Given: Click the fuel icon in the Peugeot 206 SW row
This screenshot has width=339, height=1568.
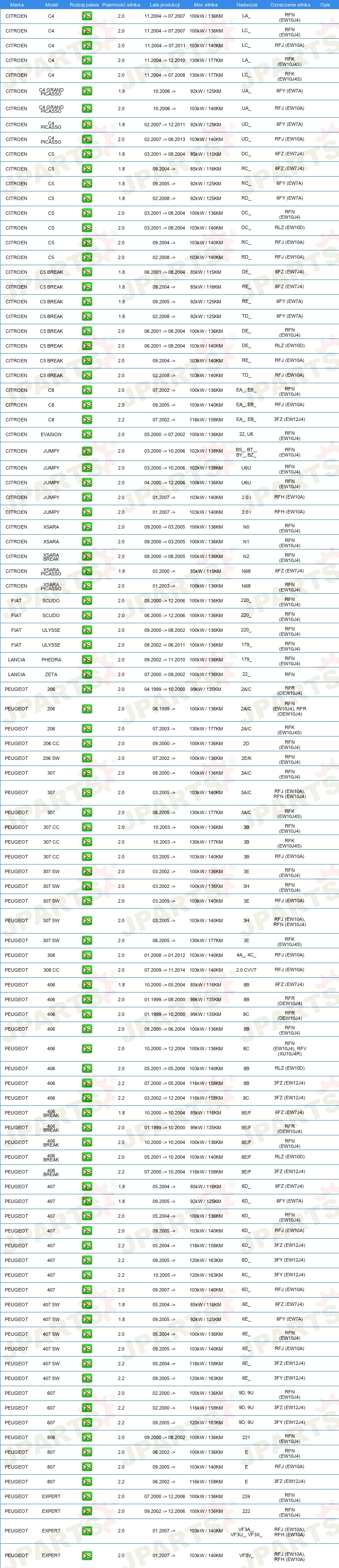Looking at the screenshot, I should (87, 759).
